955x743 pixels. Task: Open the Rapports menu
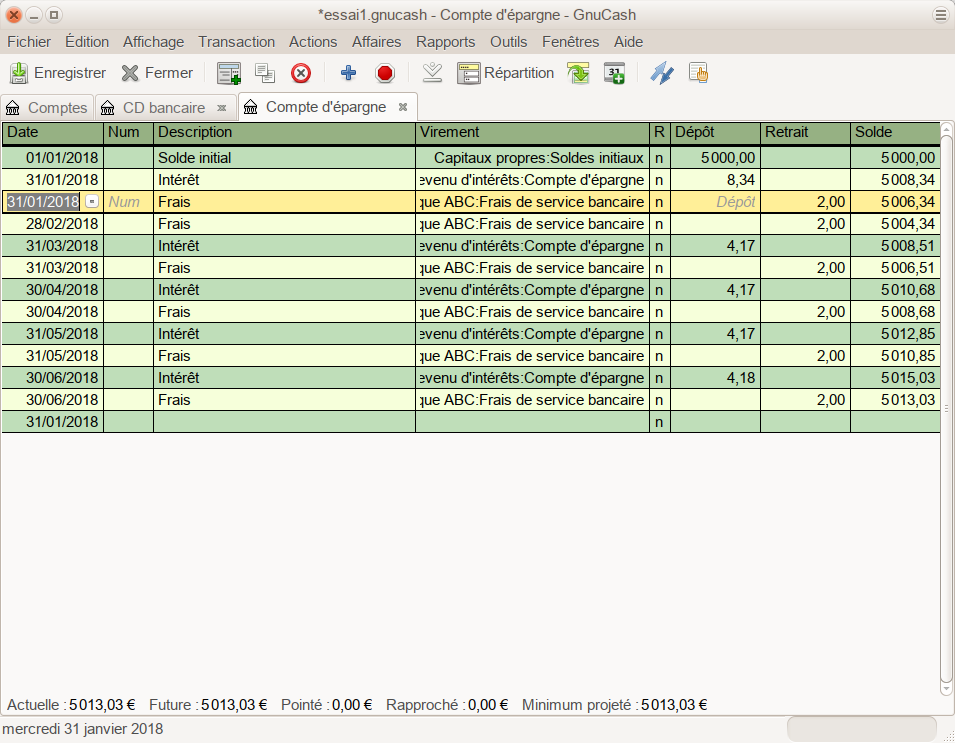[445, 42]
